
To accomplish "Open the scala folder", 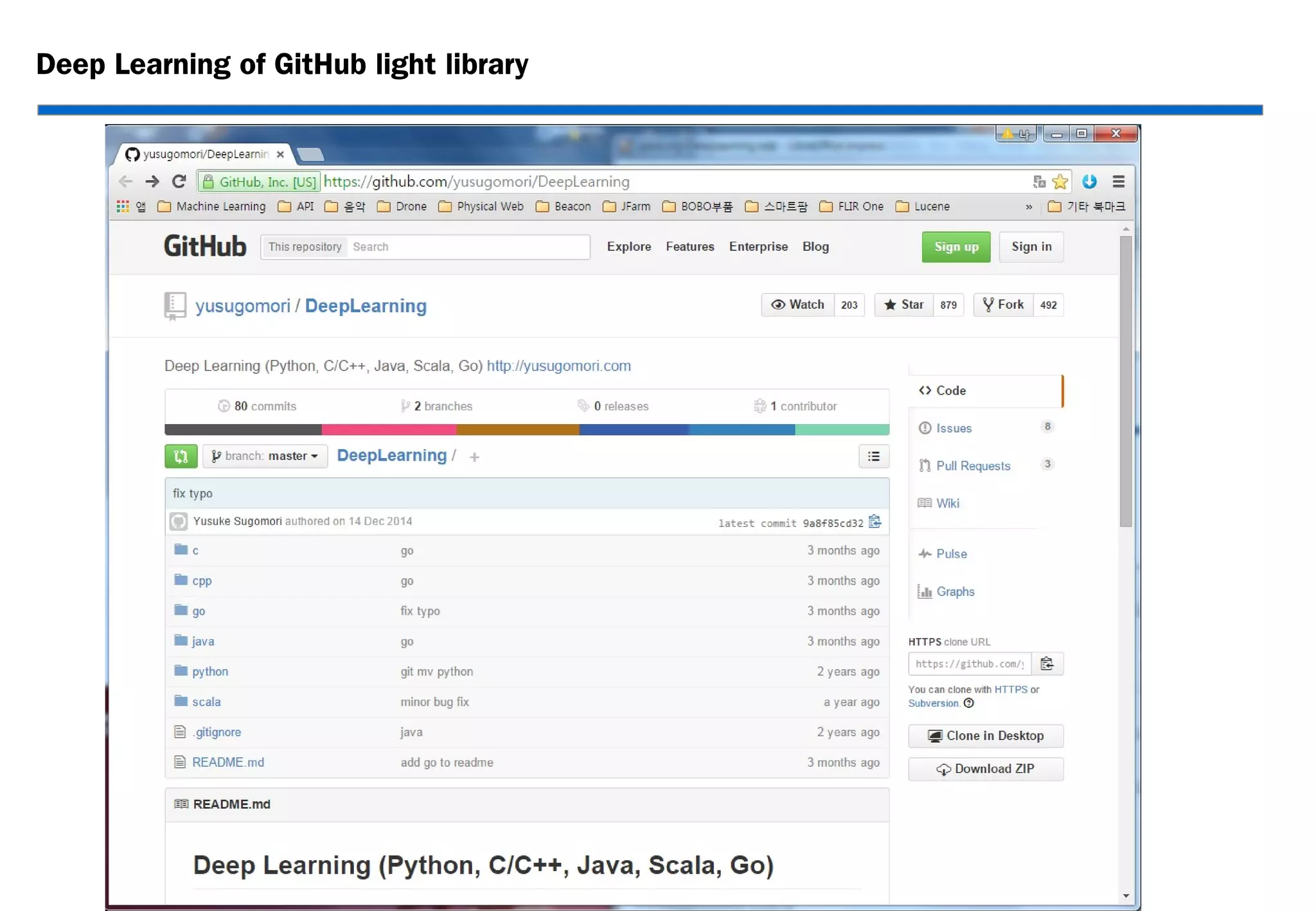I will click(x=206, y=702).
